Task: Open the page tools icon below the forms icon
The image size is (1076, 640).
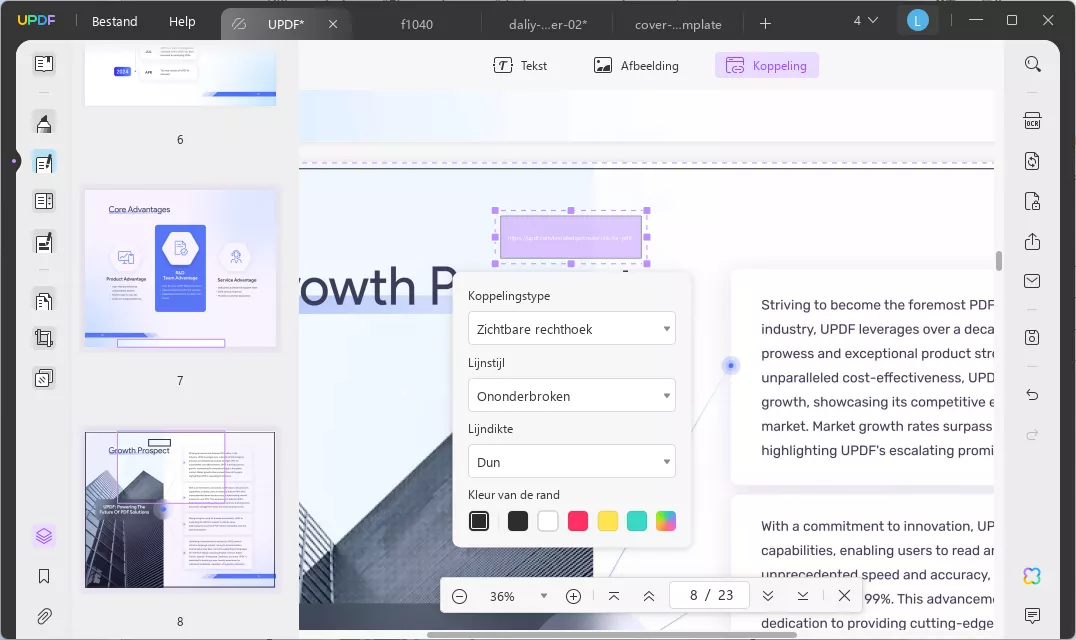Action: click(x=44, y=301)
